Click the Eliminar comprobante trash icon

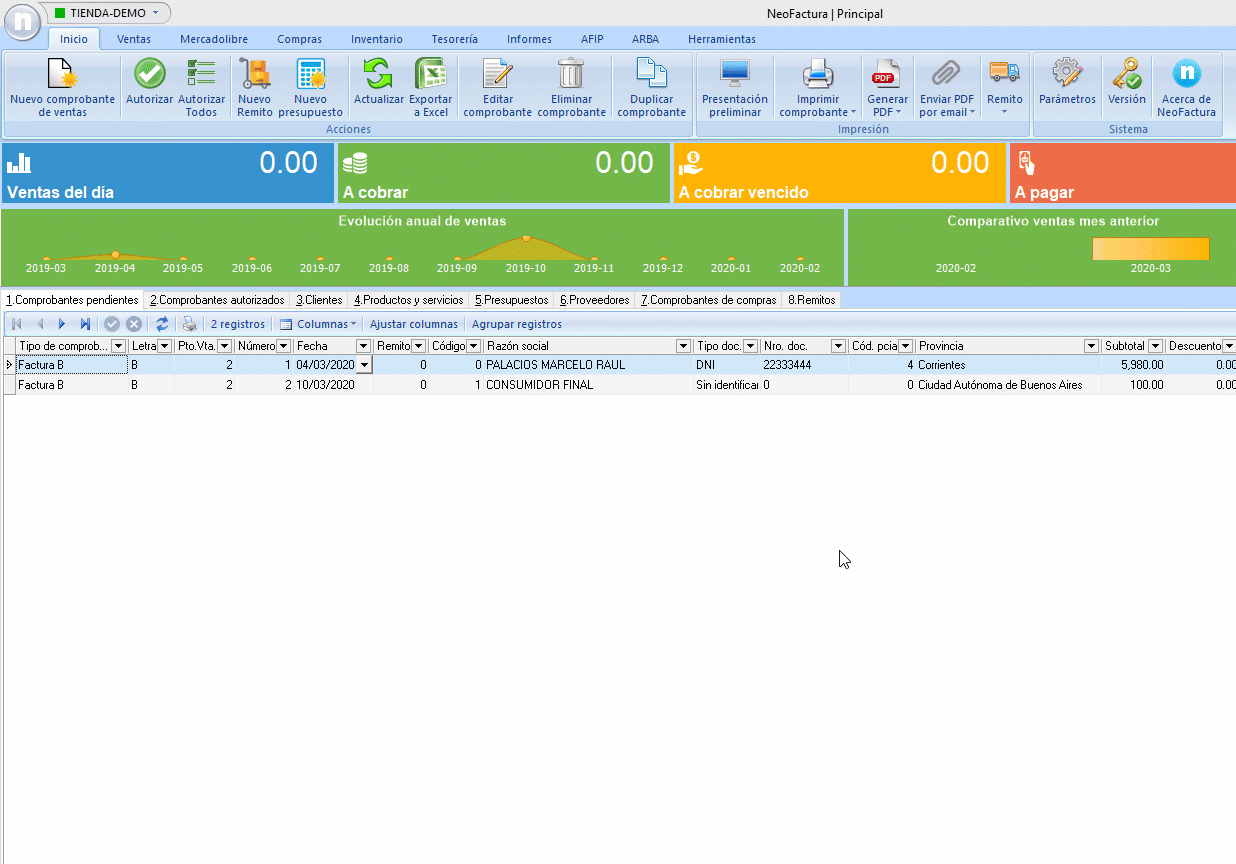tap(571, 75)
